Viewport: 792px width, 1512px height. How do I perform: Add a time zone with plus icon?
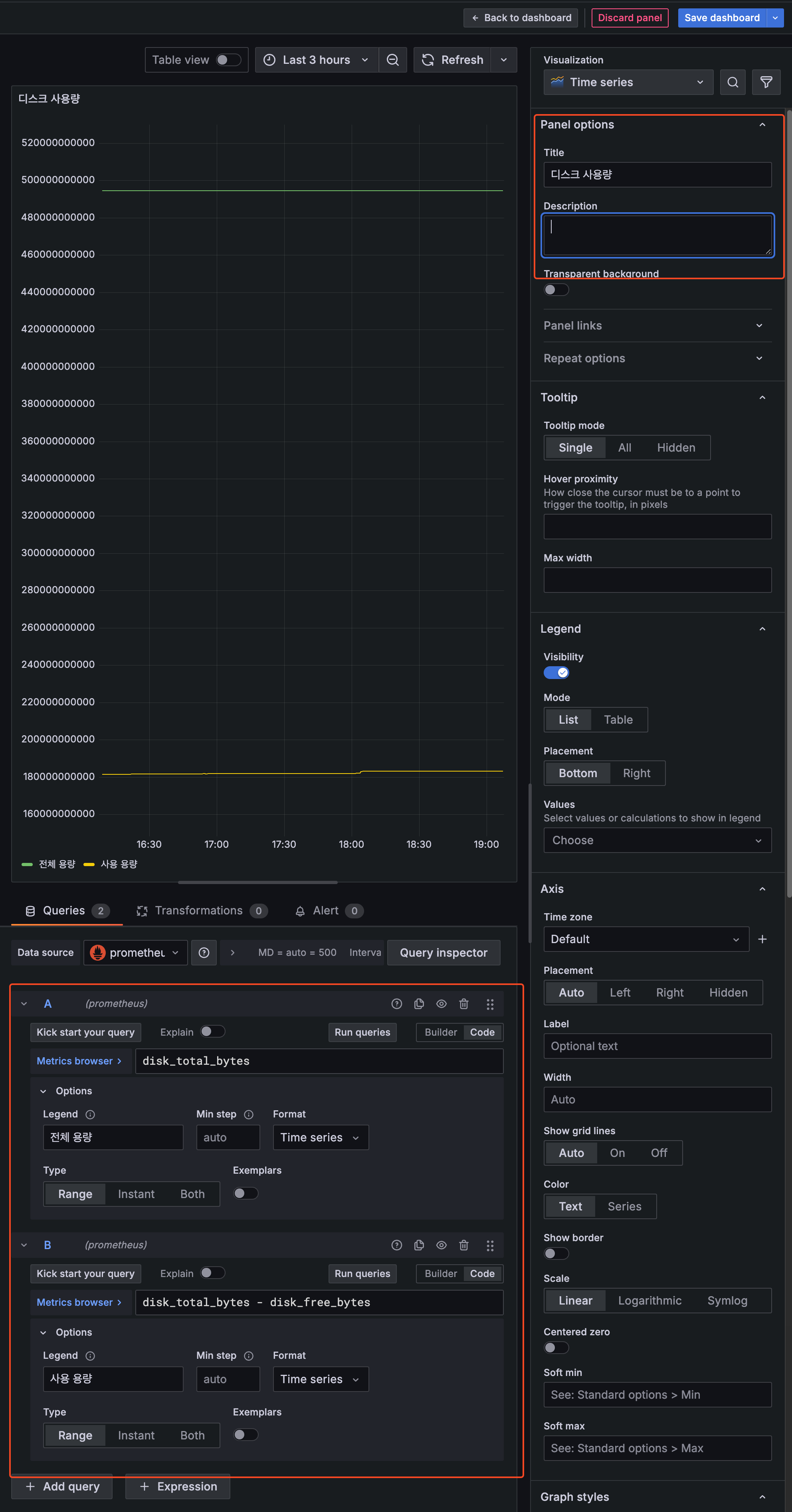click(762, 939)
